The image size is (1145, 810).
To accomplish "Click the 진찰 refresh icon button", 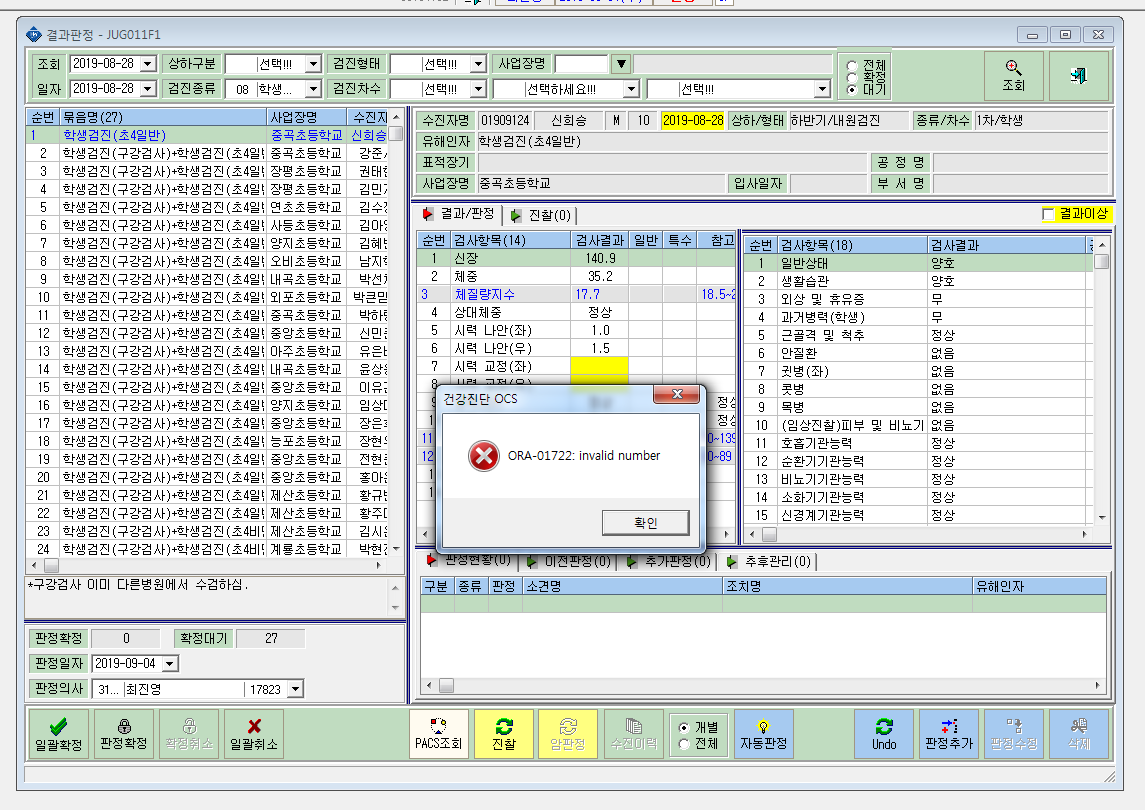I will pyautogui.click(x=504, y=733).
